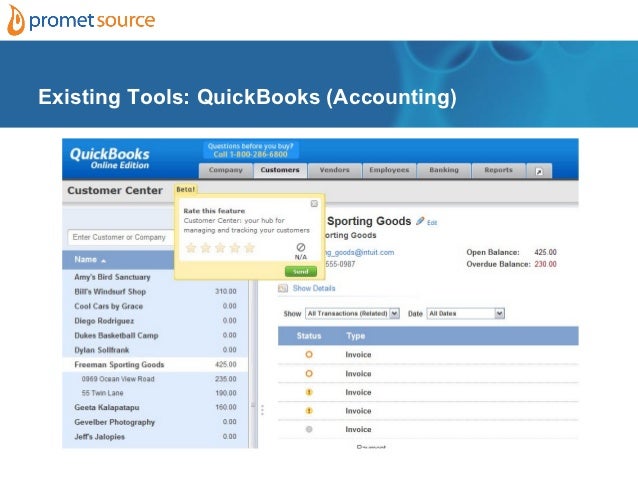Image resolution: width=638 pixels, height=479 pixels.
Task: Click the Show Details card icon
Action: click(x=283, y=288)
